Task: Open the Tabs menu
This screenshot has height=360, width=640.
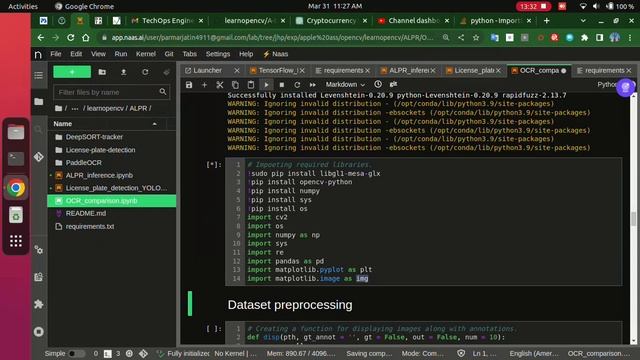Action: (x=189, y=54)
